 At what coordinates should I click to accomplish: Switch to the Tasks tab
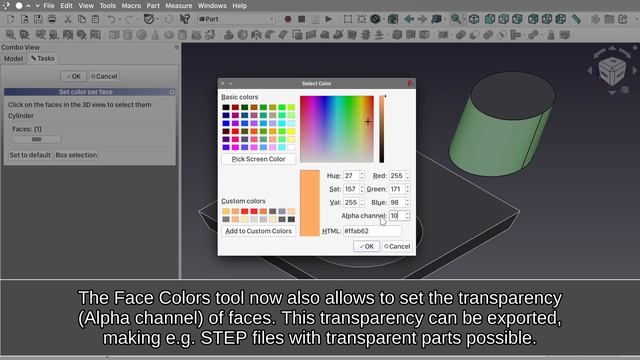point(43,58)
